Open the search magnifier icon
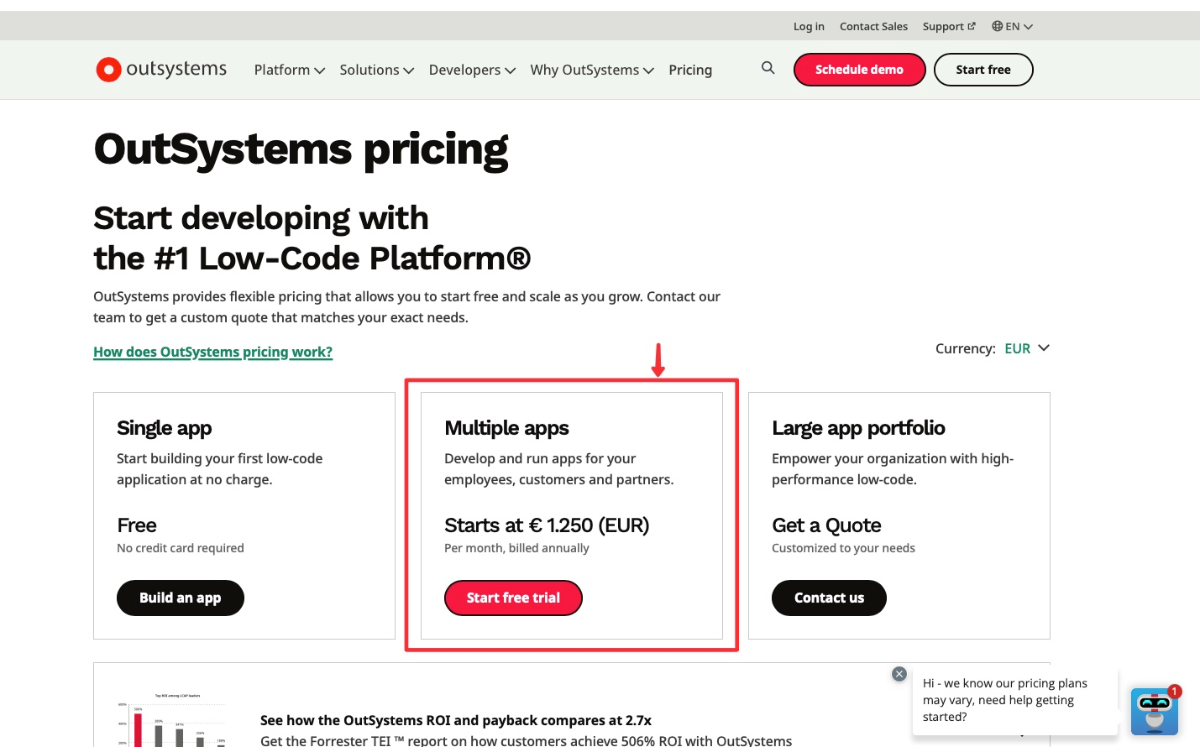Screen dimensions: 1200x747 click(768, 68)
